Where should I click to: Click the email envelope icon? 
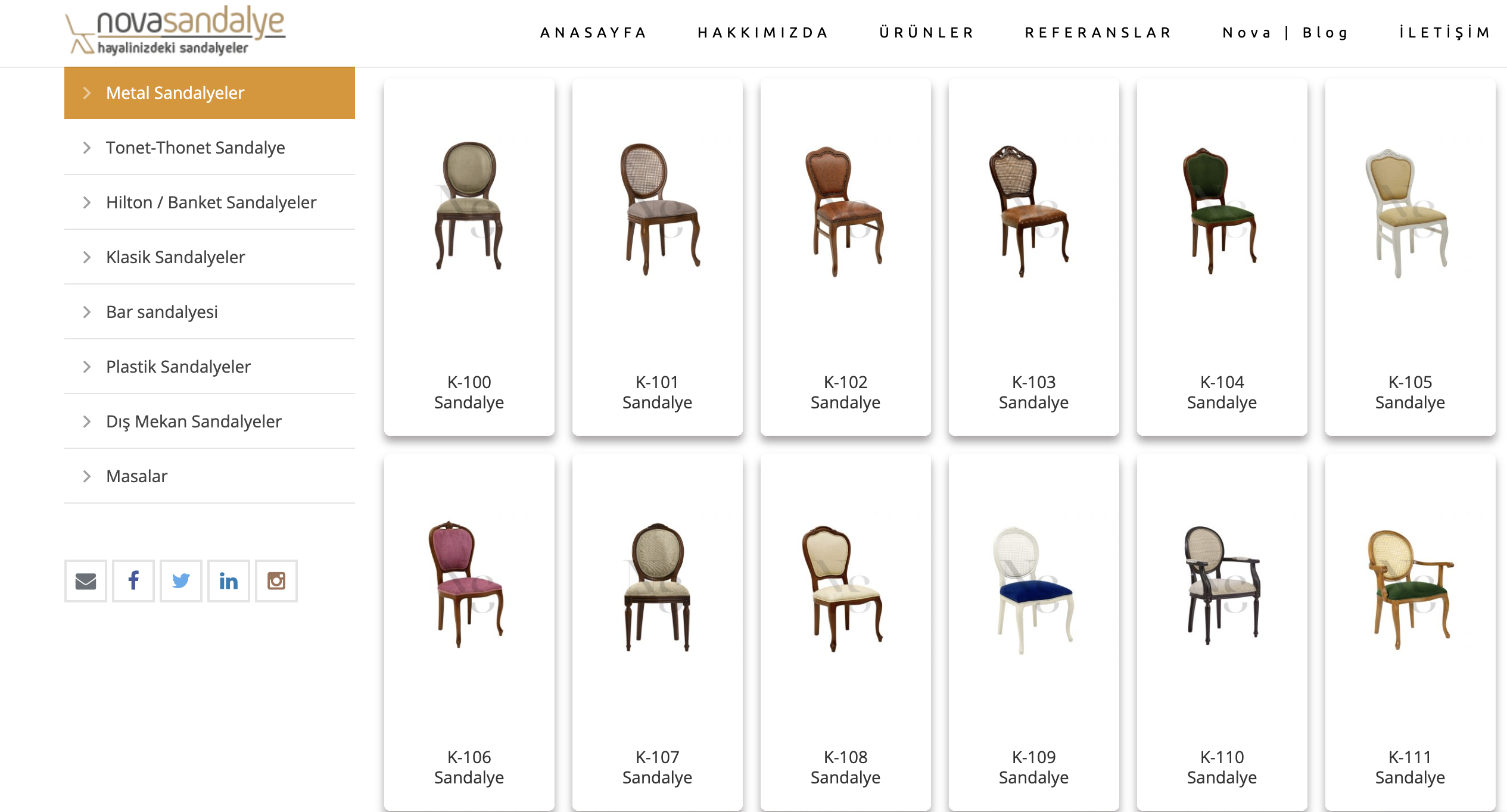[x=86, y=580]
